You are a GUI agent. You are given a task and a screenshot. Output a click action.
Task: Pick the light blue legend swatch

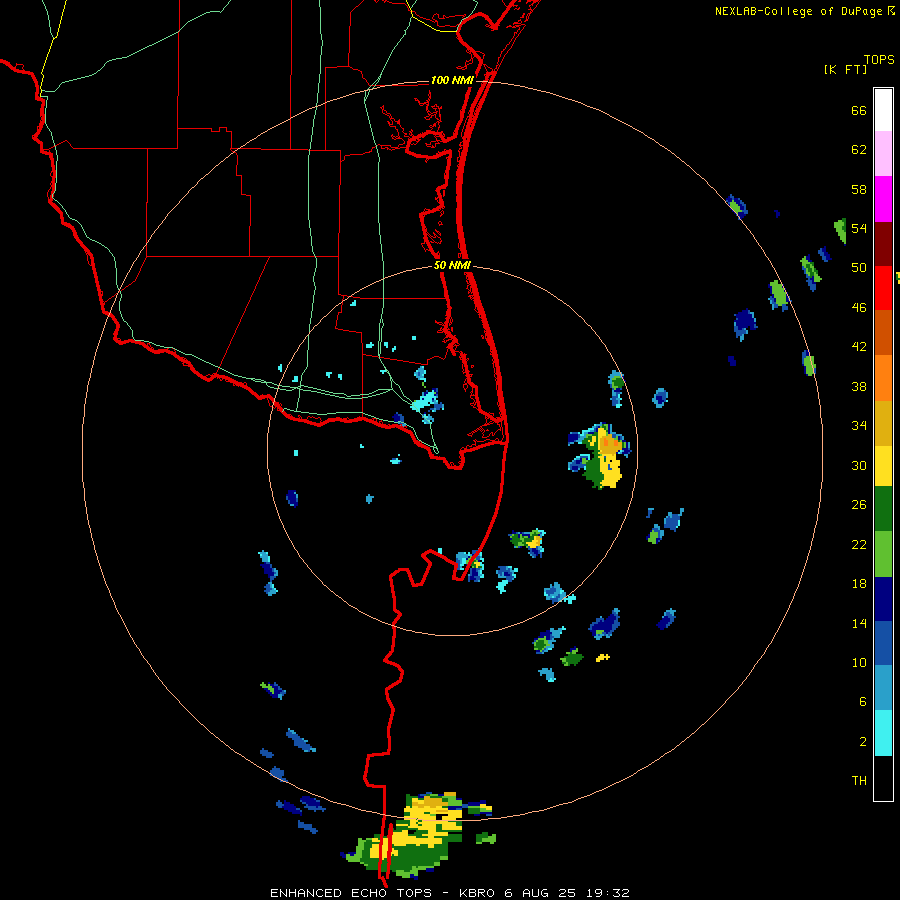[x=883, y=688]
